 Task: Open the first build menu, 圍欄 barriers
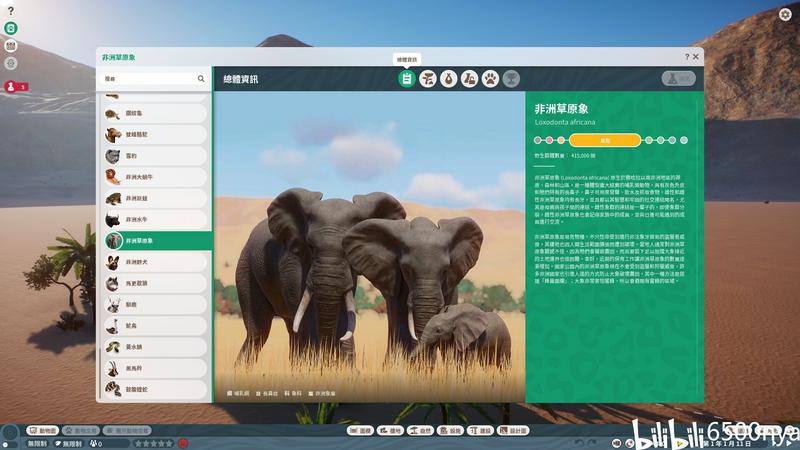pos(360,431)
